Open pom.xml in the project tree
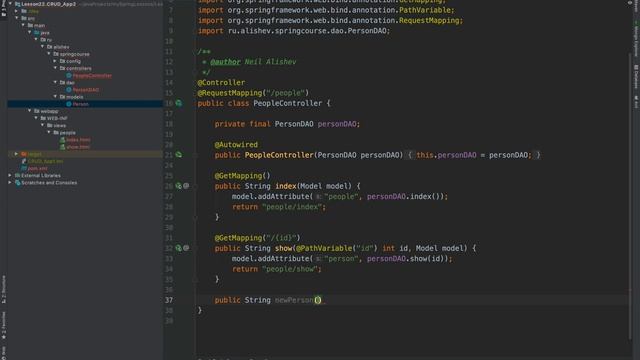 tap(37, 168)
